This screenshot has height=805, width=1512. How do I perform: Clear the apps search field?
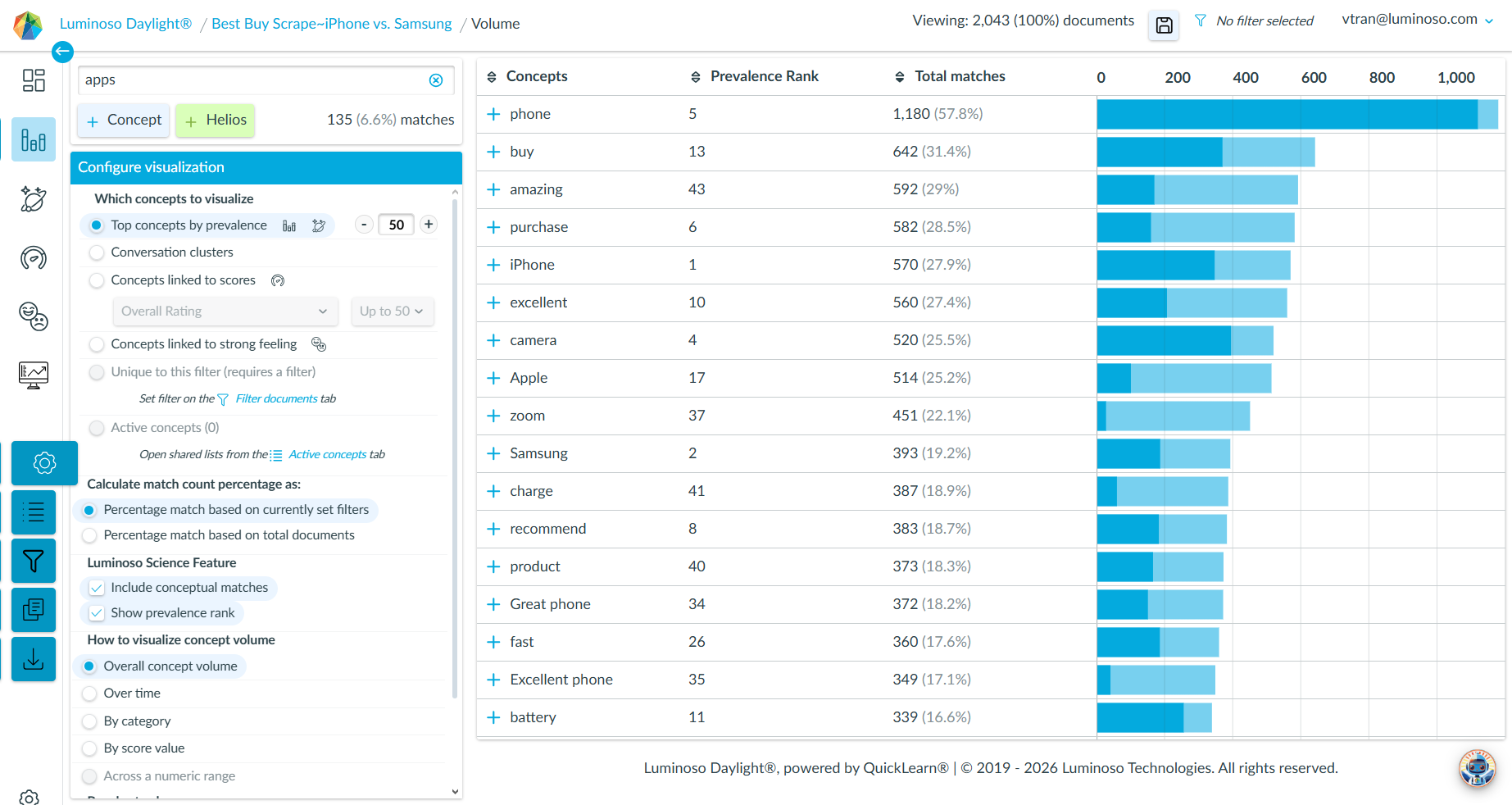tap(436, 80)
